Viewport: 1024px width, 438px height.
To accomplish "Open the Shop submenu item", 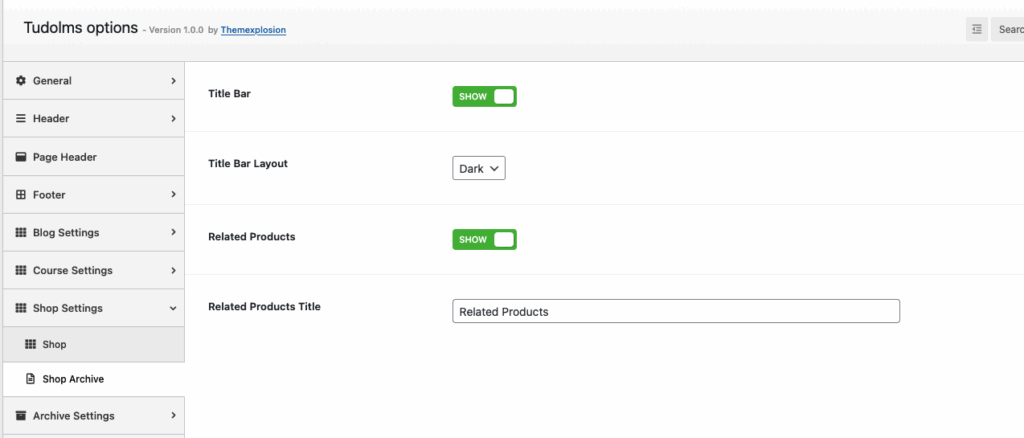I will coord(55,344).
